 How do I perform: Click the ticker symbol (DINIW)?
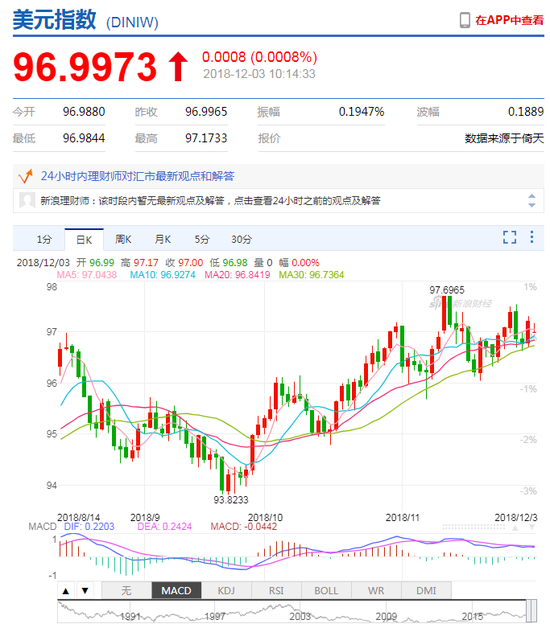coord(132,22)
